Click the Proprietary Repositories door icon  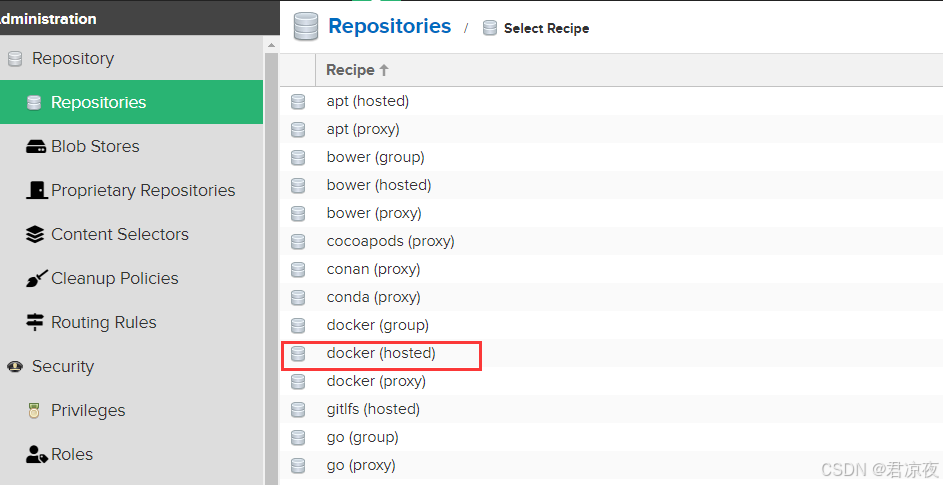36,190
